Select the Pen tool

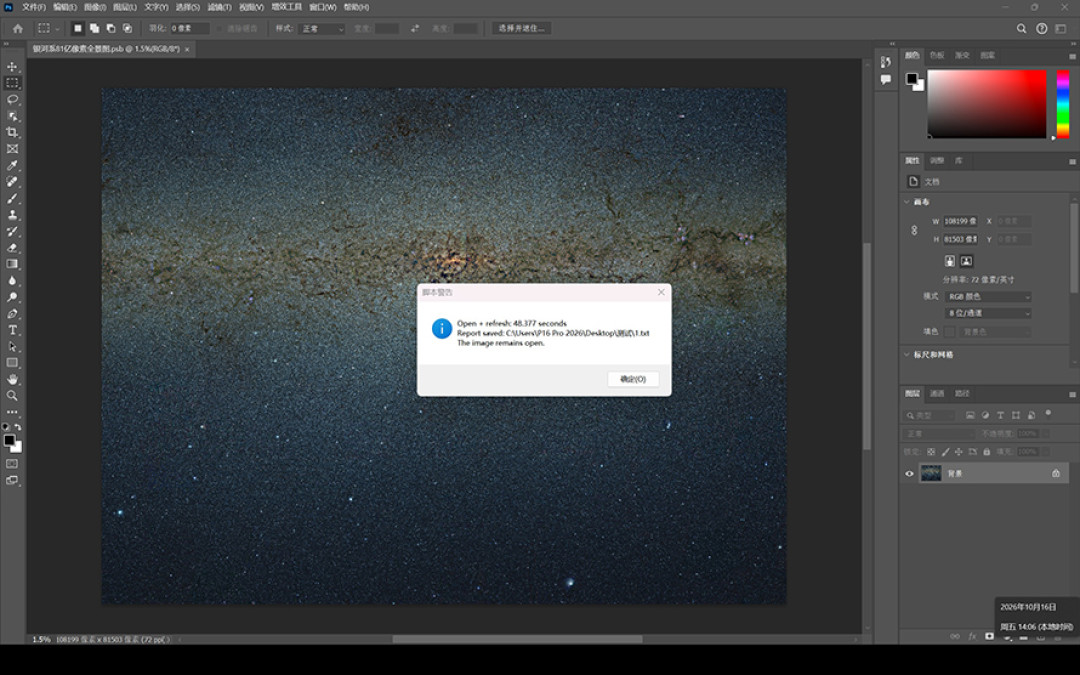point(12,313)
